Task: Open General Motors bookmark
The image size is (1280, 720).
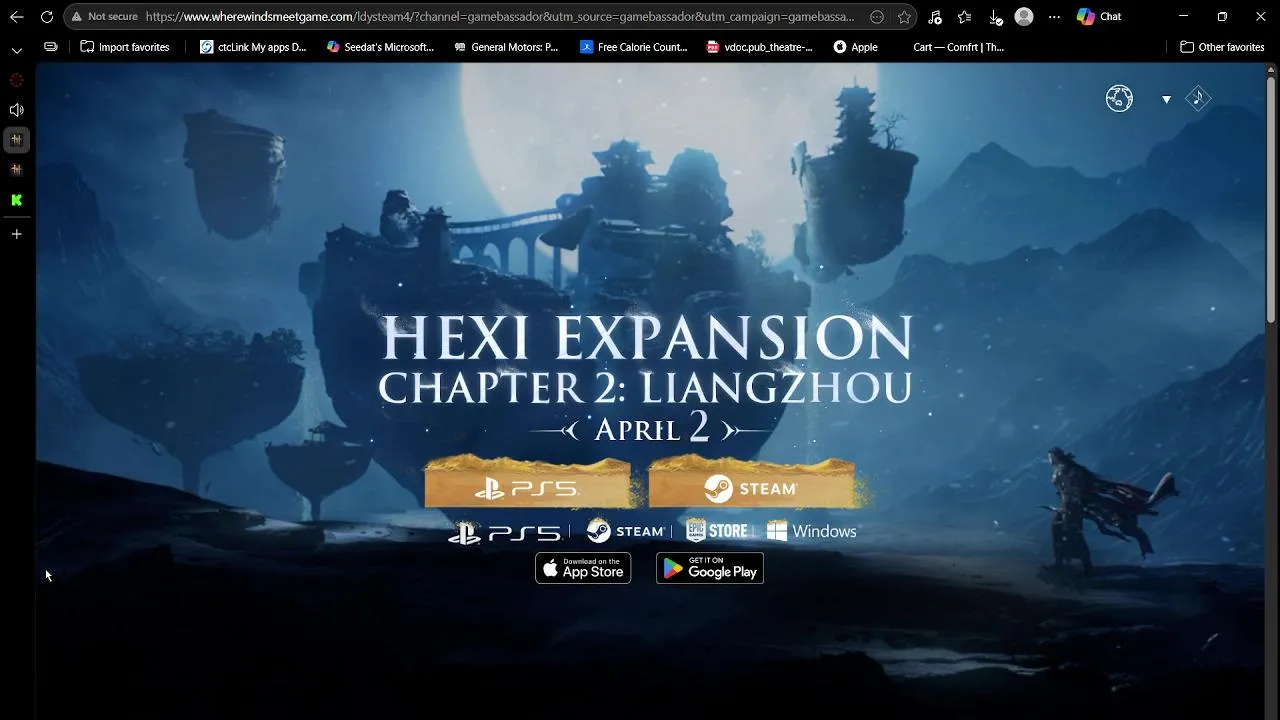Action: pyautogui.click(x=506, y=47)
